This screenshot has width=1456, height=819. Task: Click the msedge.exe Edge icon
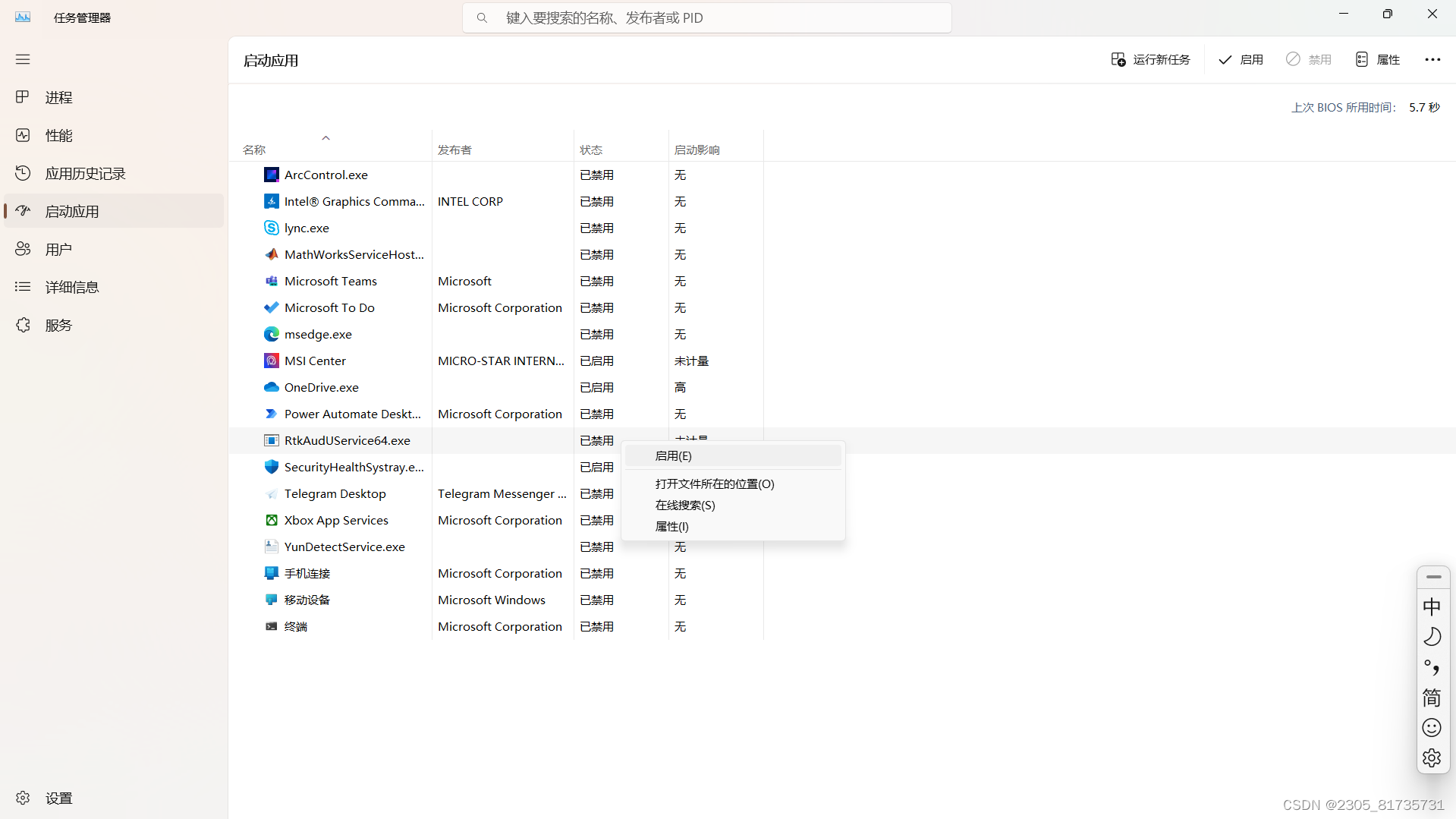271,334
